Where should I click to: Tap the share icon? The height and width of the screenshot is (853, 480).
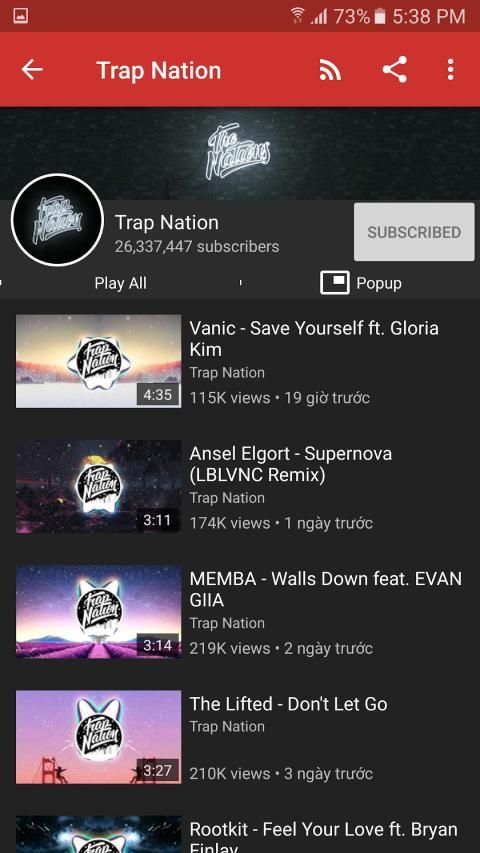tap(395, 70)
